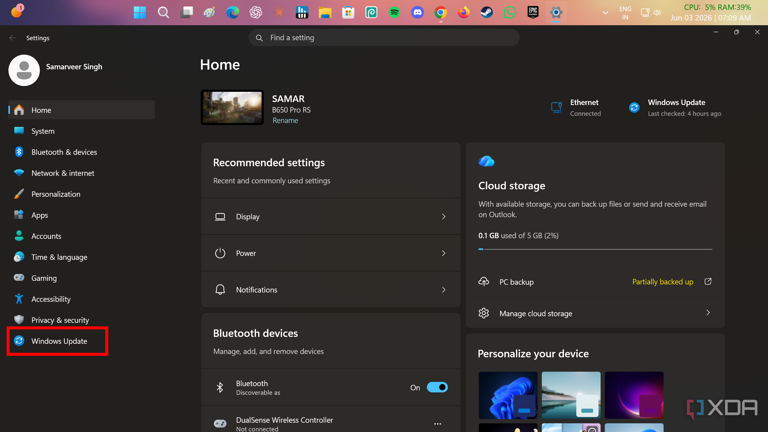The height and width of the screenshot is (432, 768).
Task: Open DualSense Wireless Controller more options
Action: [x=437, y=424]
